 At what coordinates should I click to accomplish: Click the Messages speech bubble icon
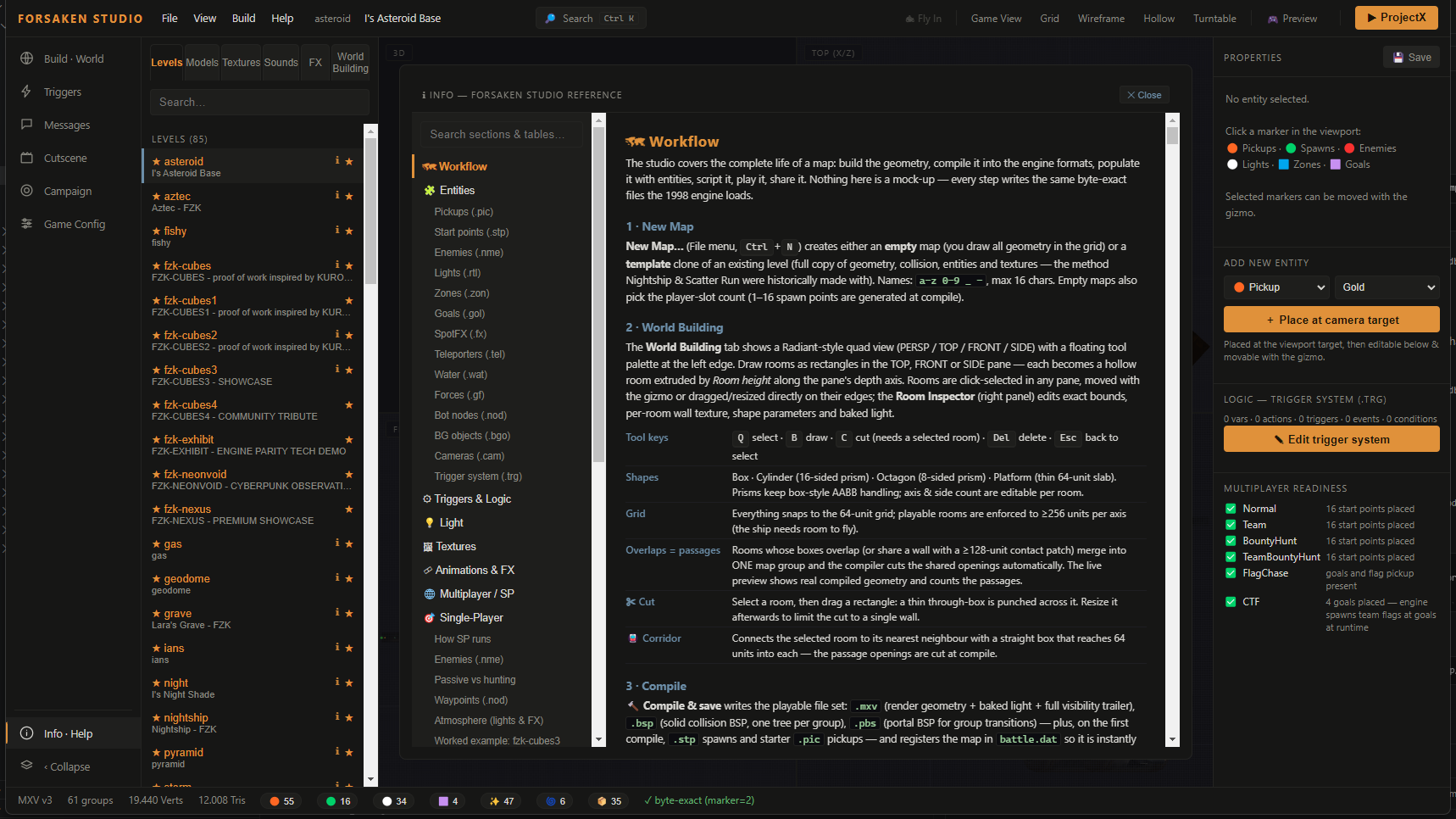26,125
